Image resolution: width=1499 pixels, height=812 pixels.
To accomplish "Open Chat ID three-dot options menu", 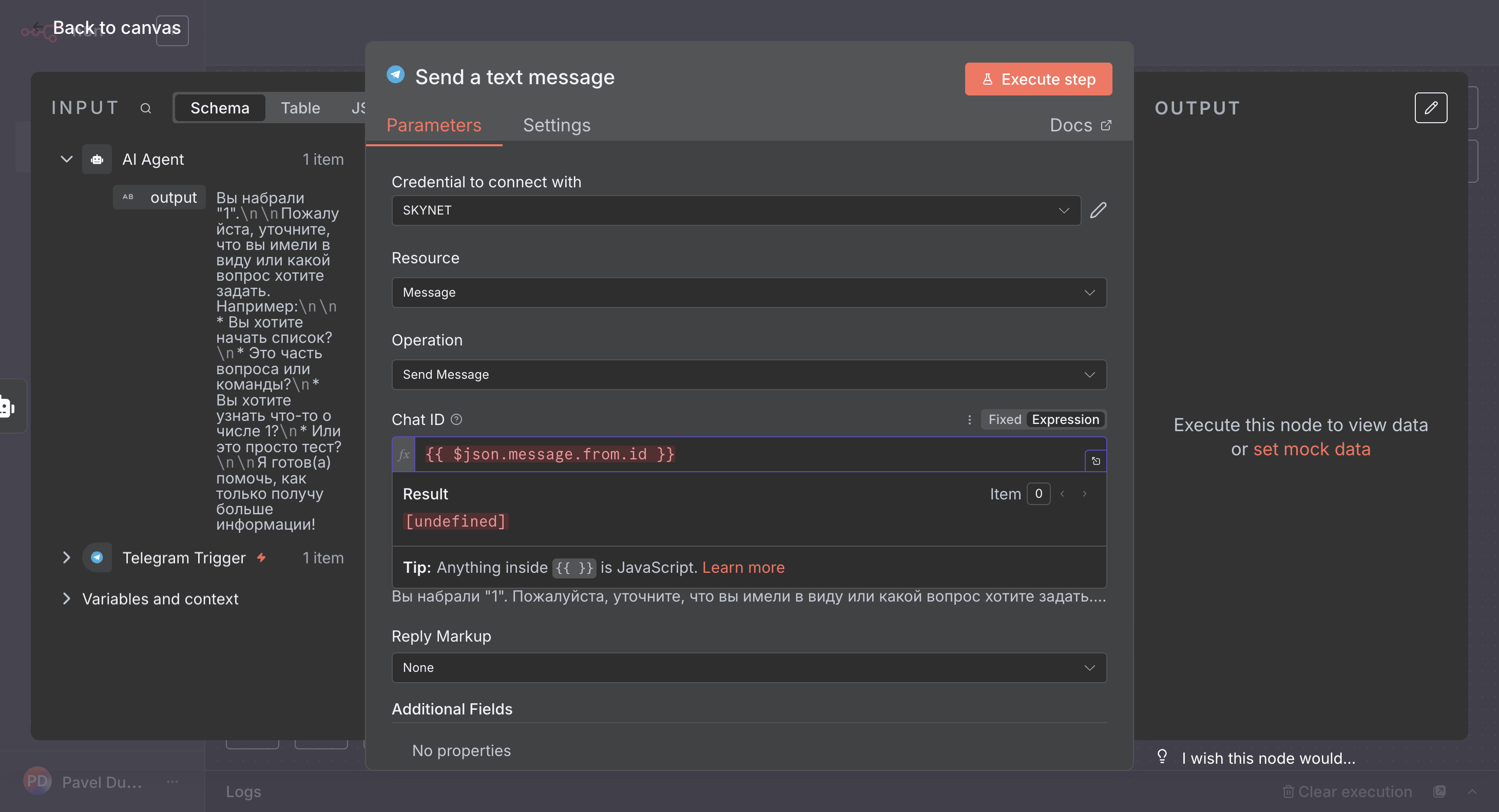I will [x=969, y=419].
